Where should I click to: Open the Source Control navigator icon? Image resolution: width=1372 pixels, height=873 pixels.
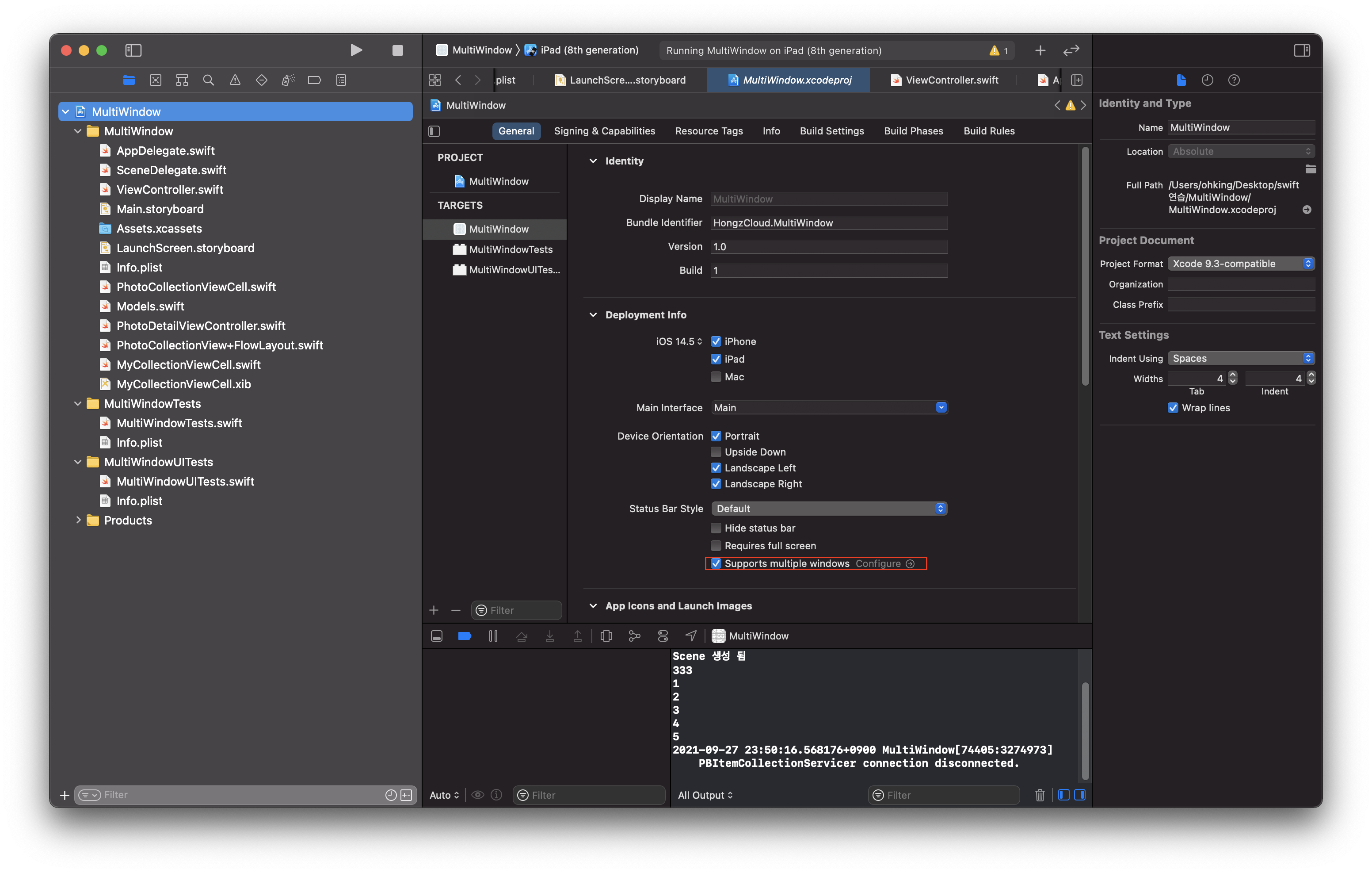click(156, 80)
